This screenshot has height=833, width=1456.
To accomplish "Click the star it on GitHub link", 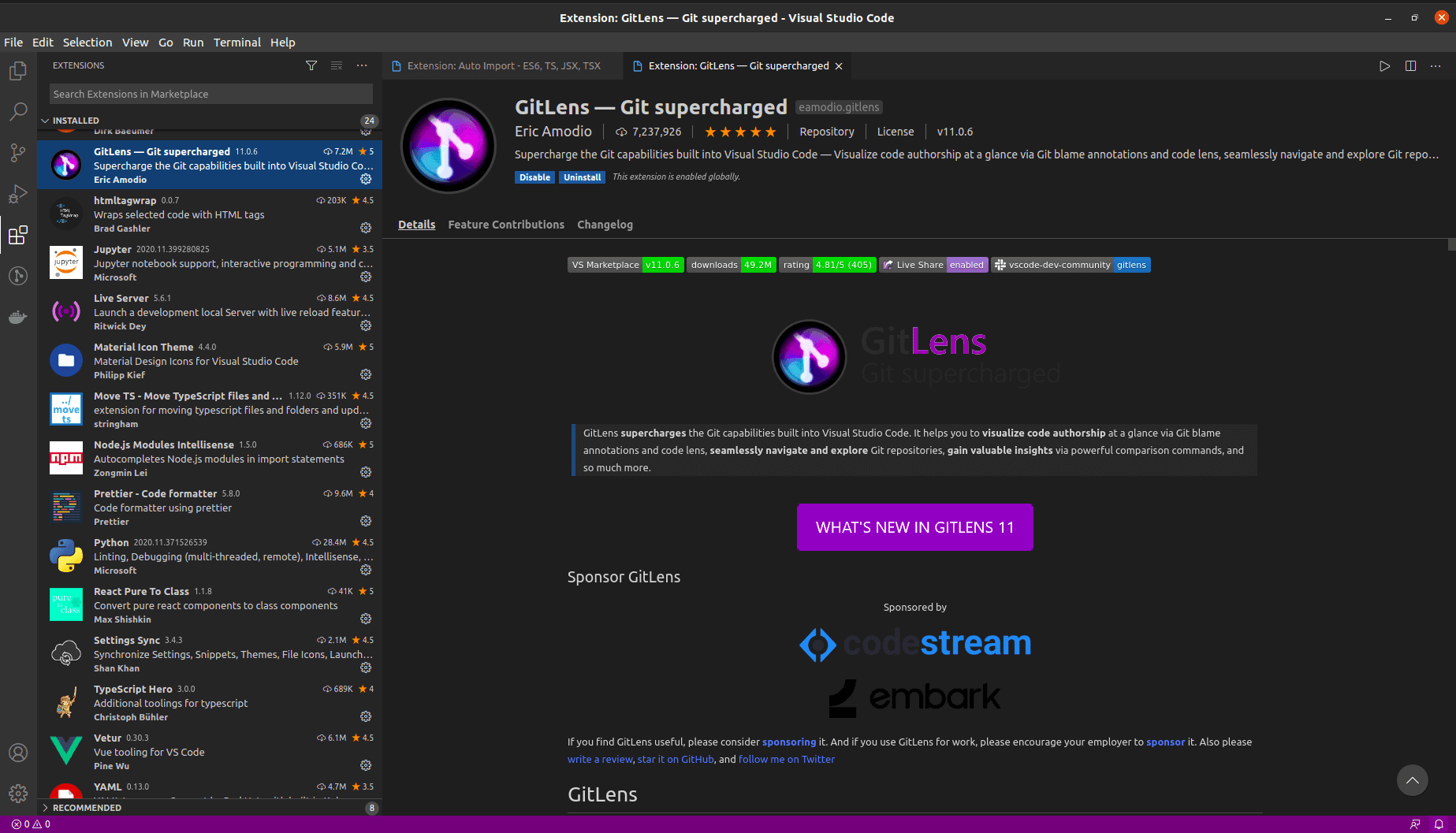I will point(676,759).
